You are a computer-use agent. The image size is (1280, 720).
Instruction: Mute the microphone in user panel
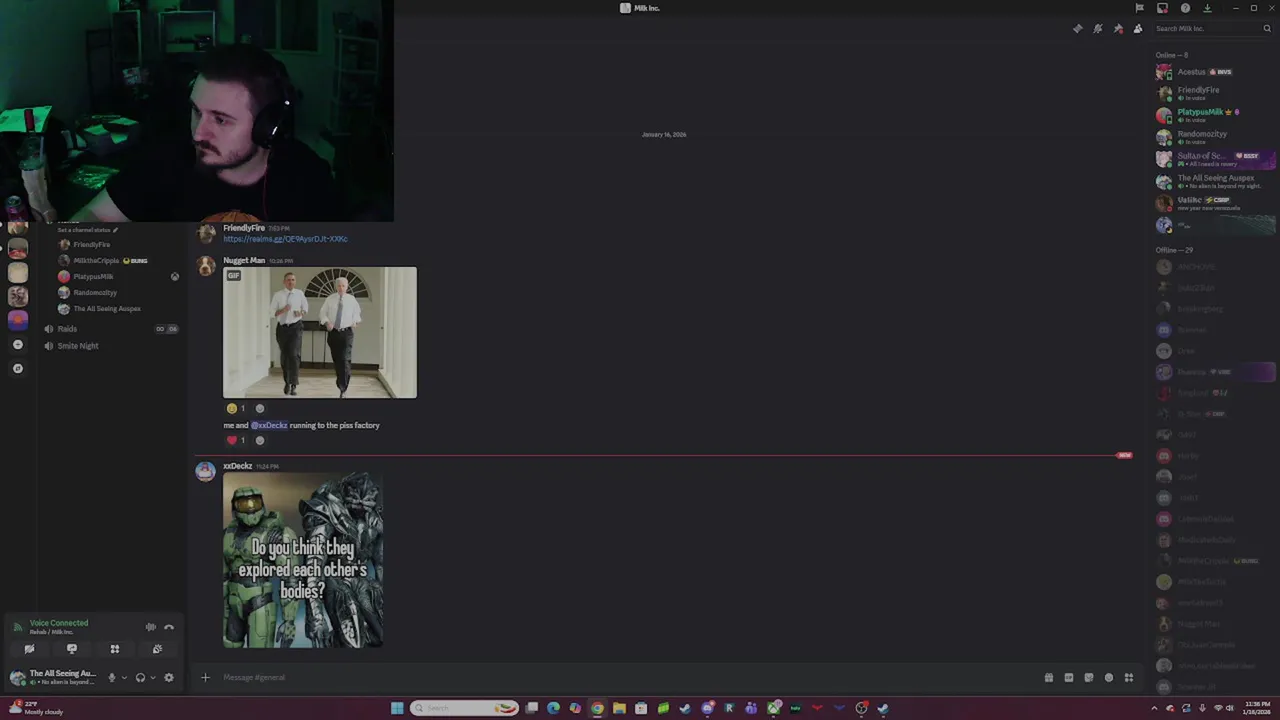[x=112, y=678]
